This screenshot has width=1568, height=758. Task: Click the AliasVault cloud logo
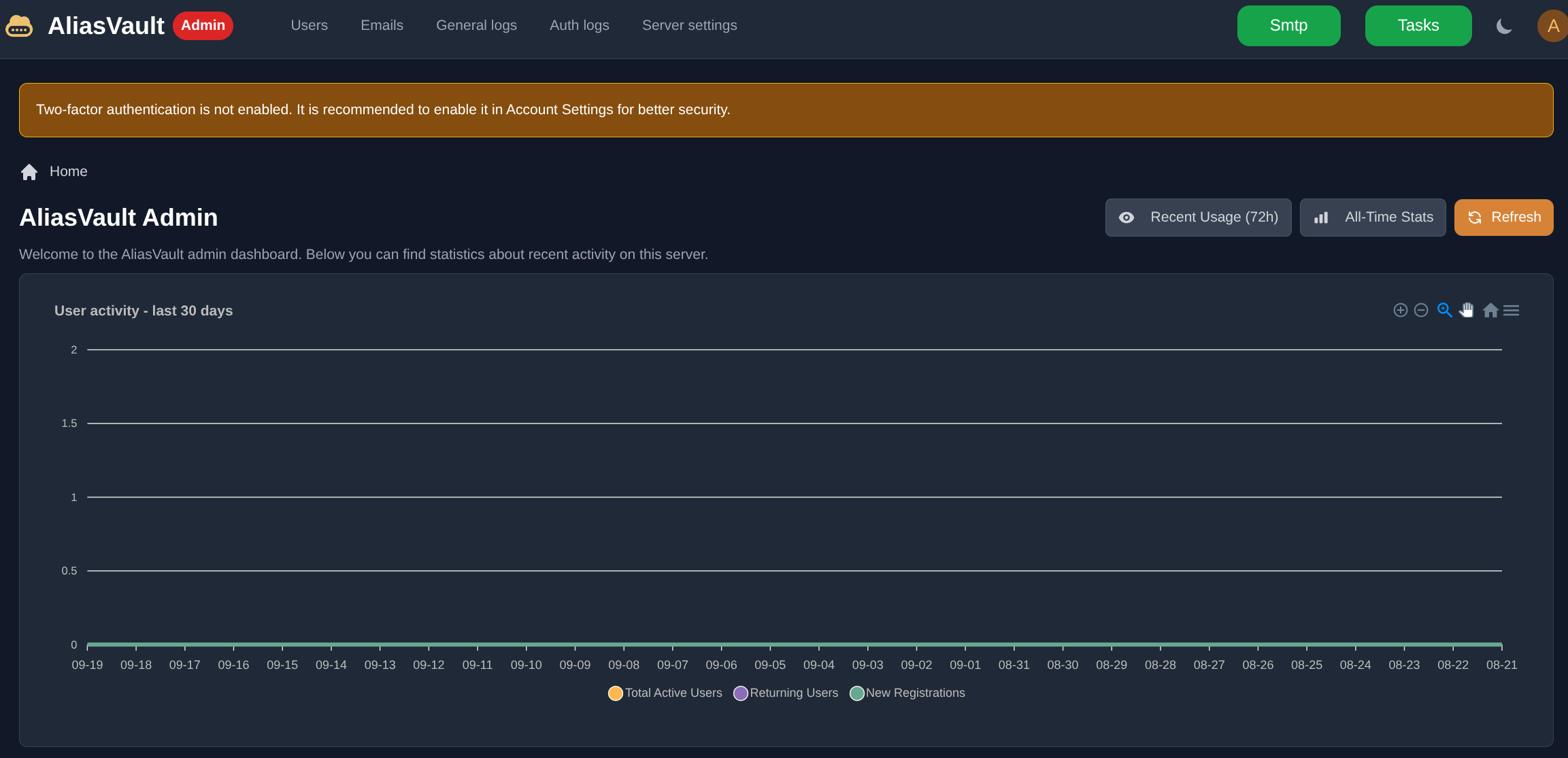click(19, 26)
